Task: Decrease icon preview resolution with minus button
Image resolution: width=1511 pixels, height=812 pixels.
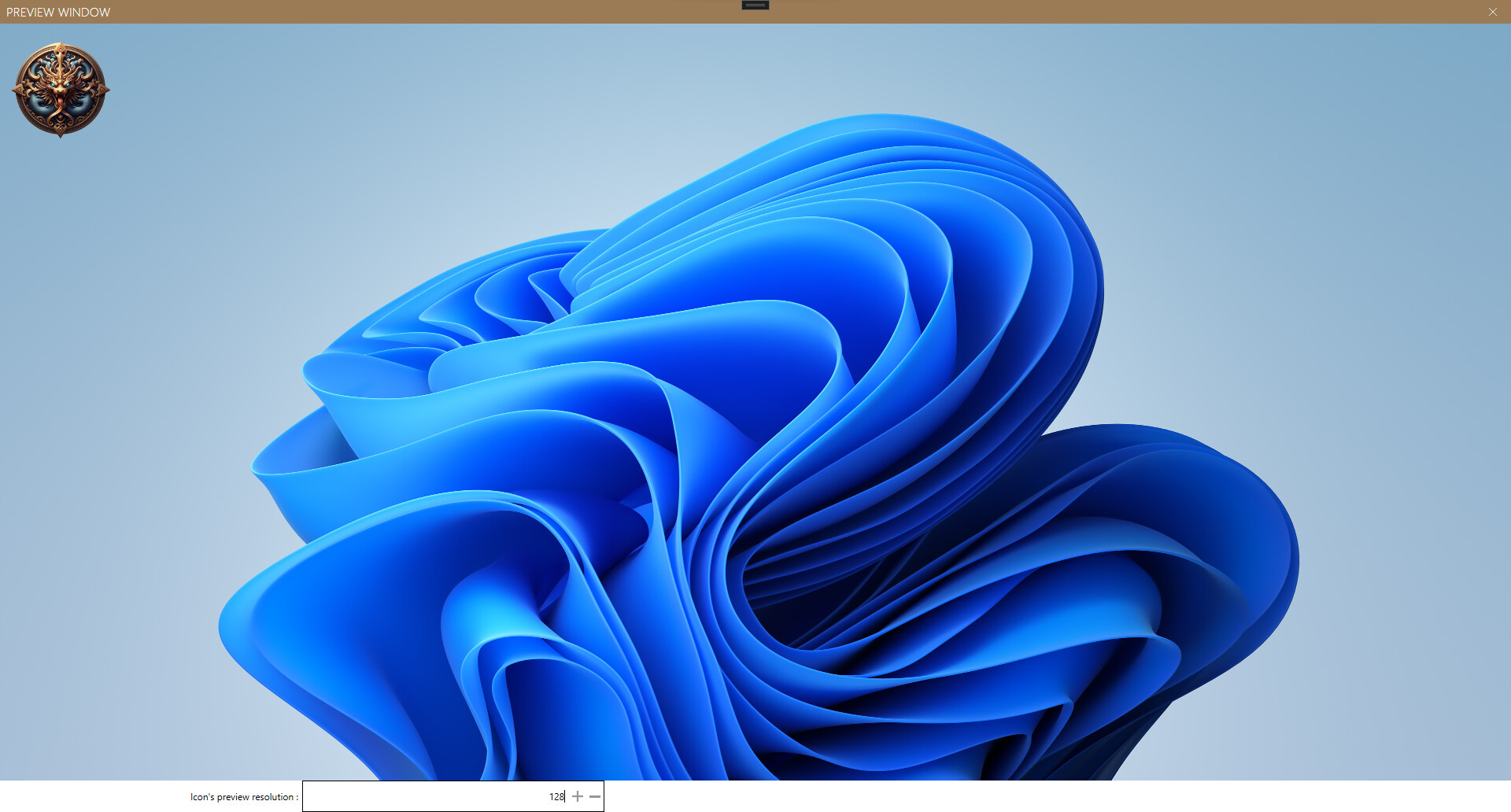Action: coord(596,795)
